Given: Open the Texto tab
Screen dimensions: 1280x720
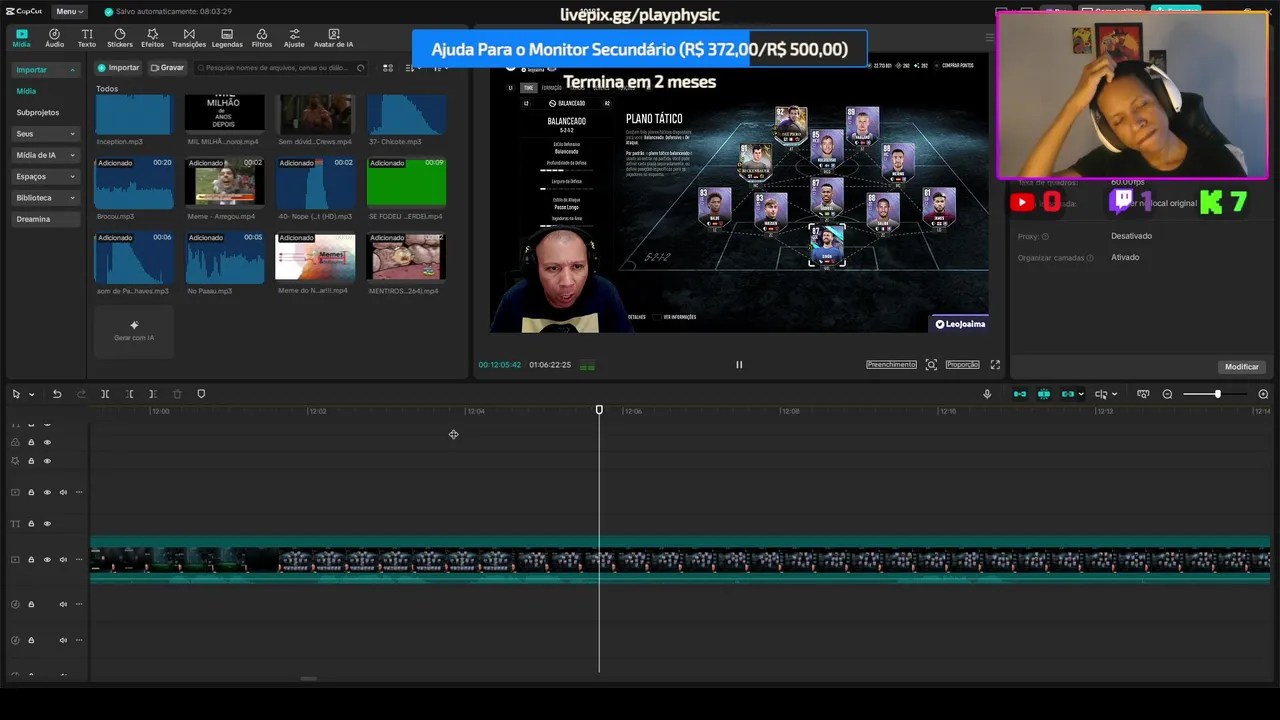Looking at the screenshot, I should 87,38.
